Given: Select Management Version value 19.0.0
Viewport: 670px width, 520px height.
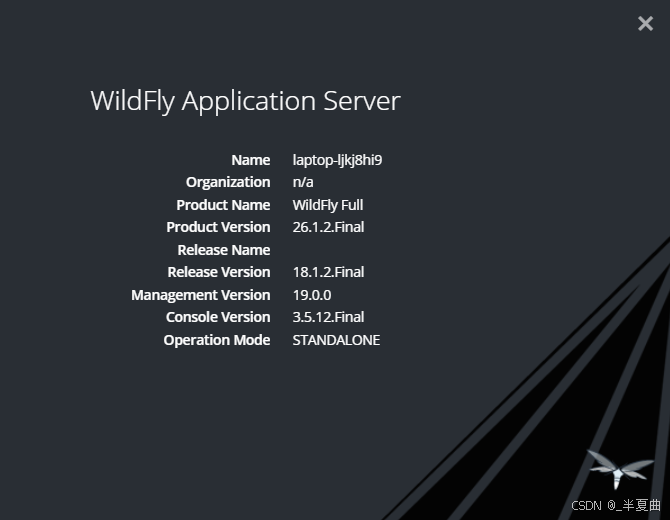Looking at the screenshot, I should point(312,295).
